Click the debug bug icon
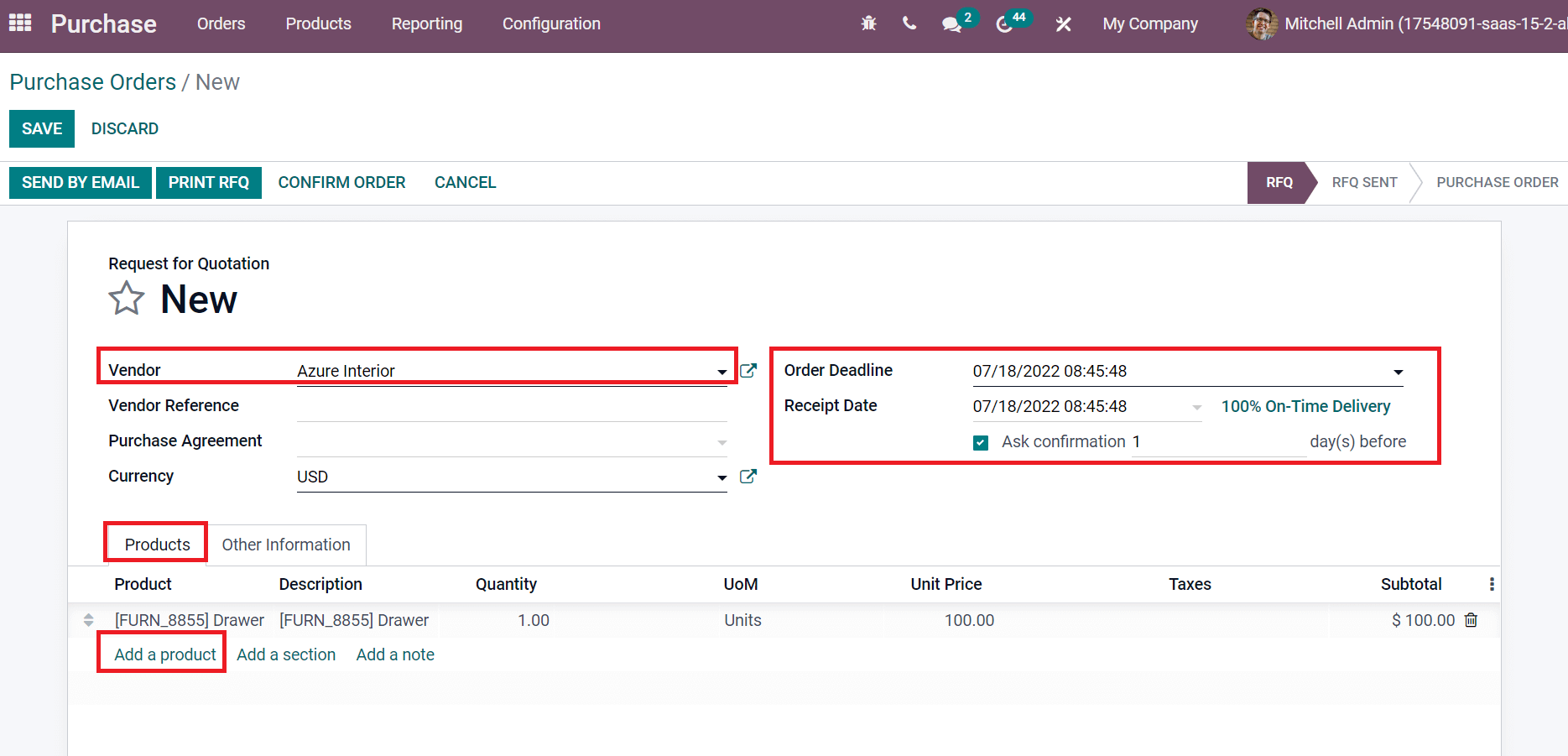 pyautogui.click(x=868, y=23)
